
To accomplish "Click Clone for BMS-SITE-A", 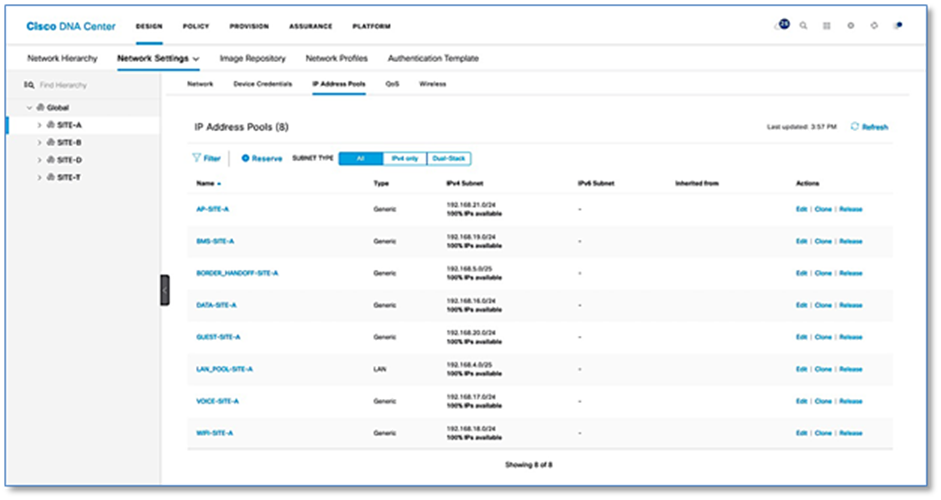I will point(823,241).
